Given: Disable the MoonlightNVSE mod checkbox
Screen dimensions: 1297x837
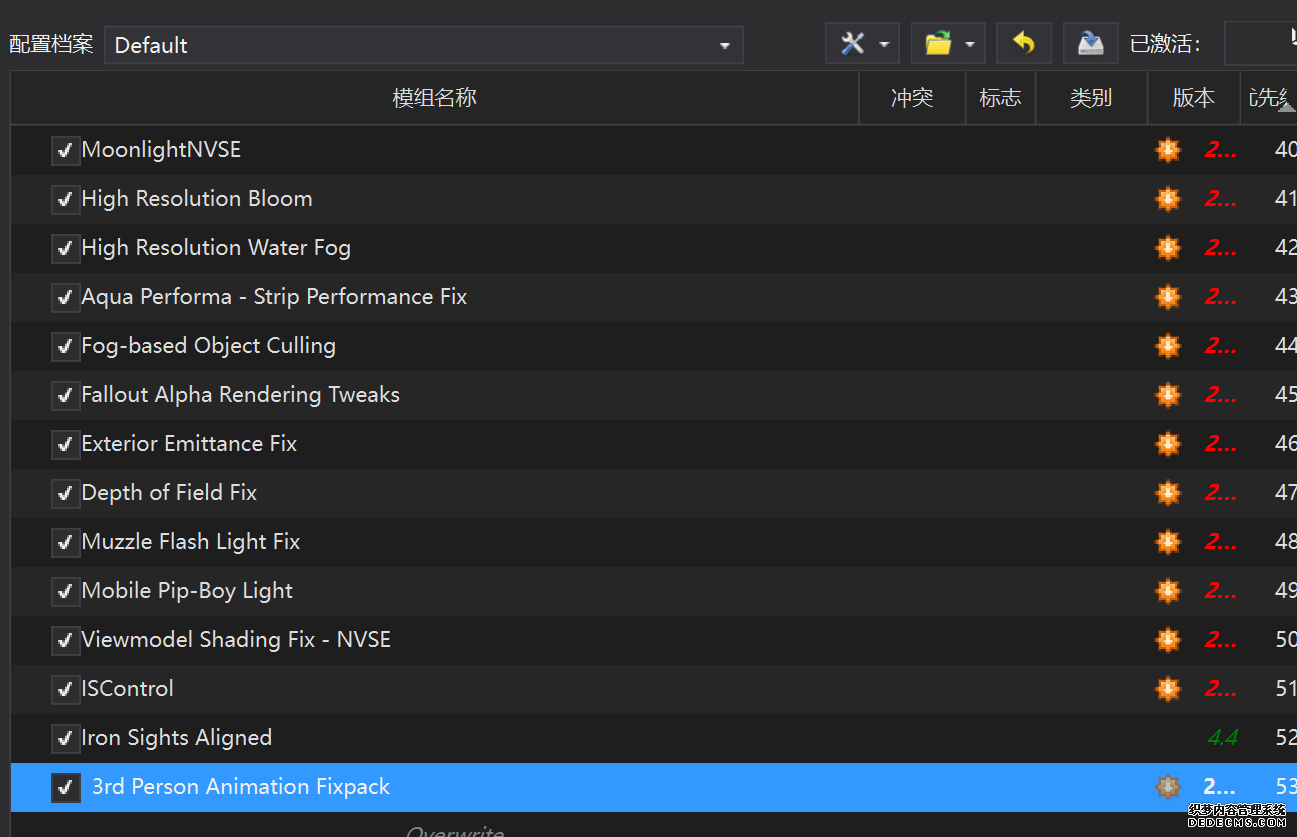Looking at the screenshot, I should pos(66,151).
